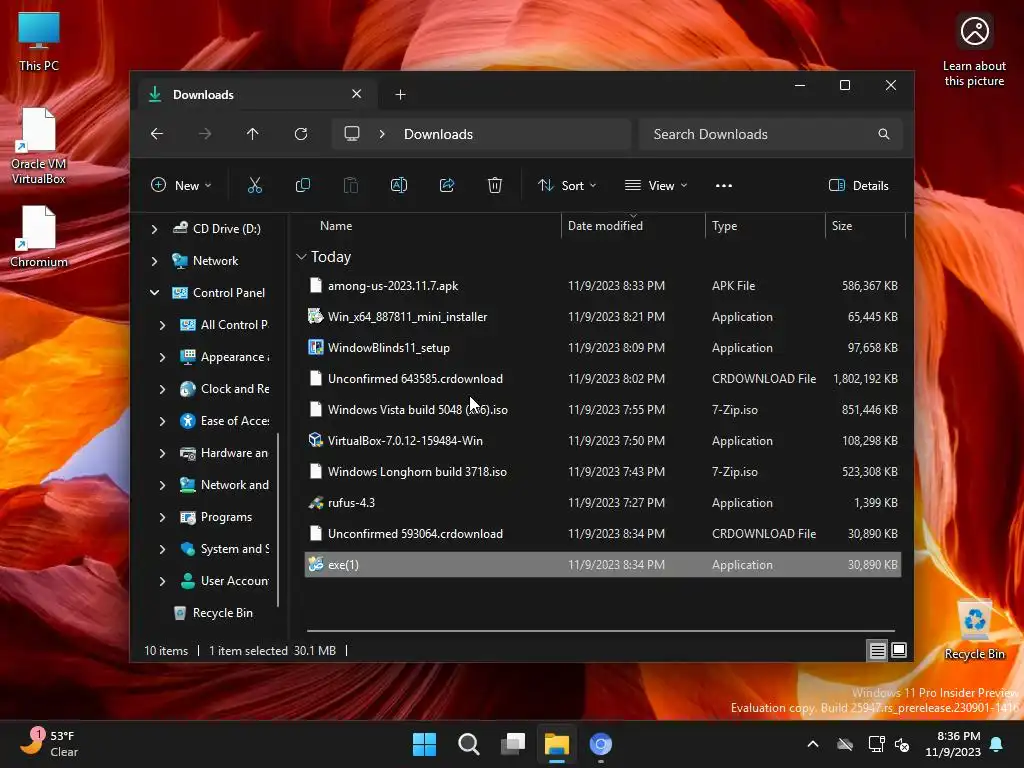Screen dimensions: 1024x768
Task: Select Windows Longhorn build 3718.iso
Action: click(603, 472)
